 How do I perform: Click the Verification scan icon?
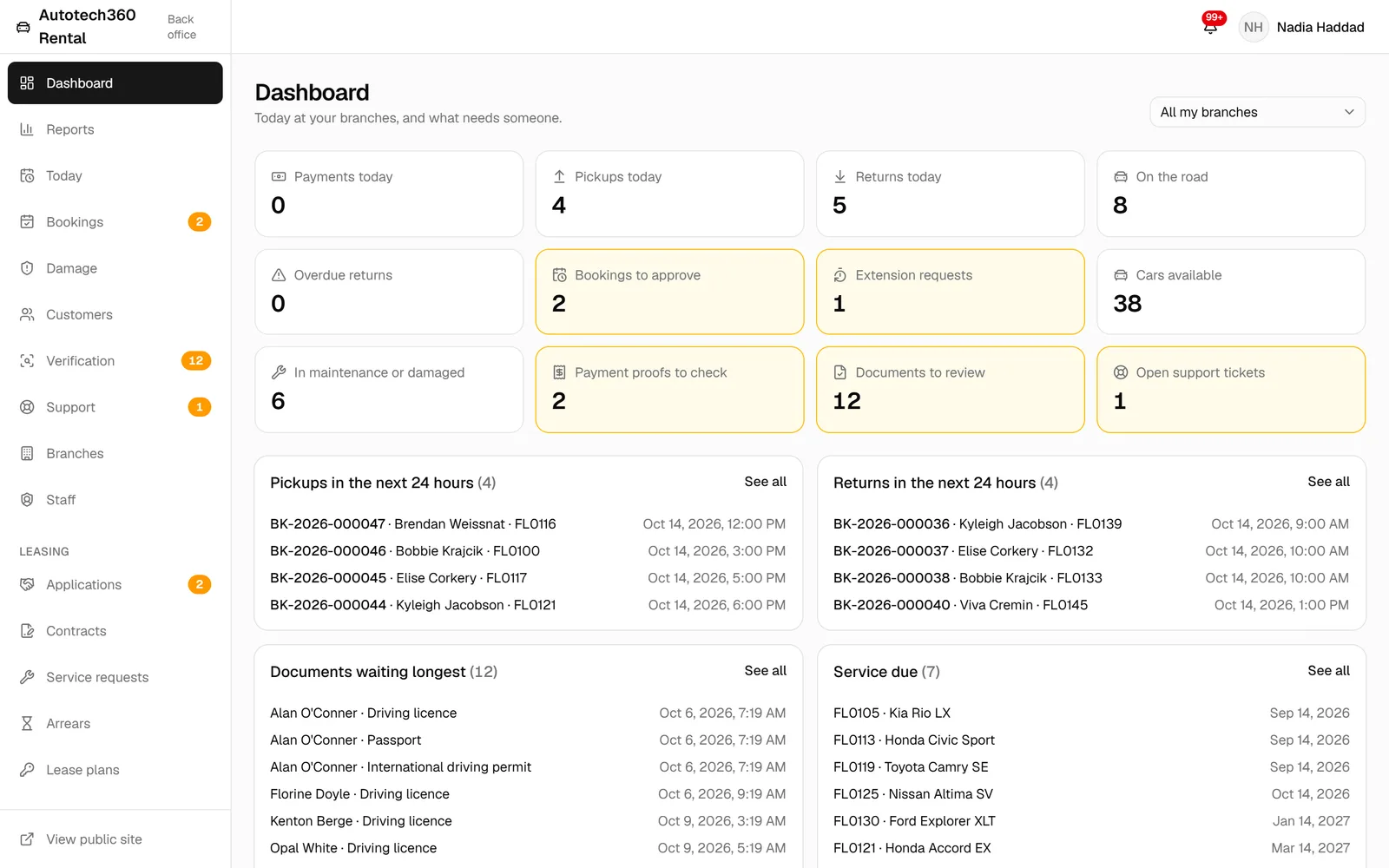(27, 361)
